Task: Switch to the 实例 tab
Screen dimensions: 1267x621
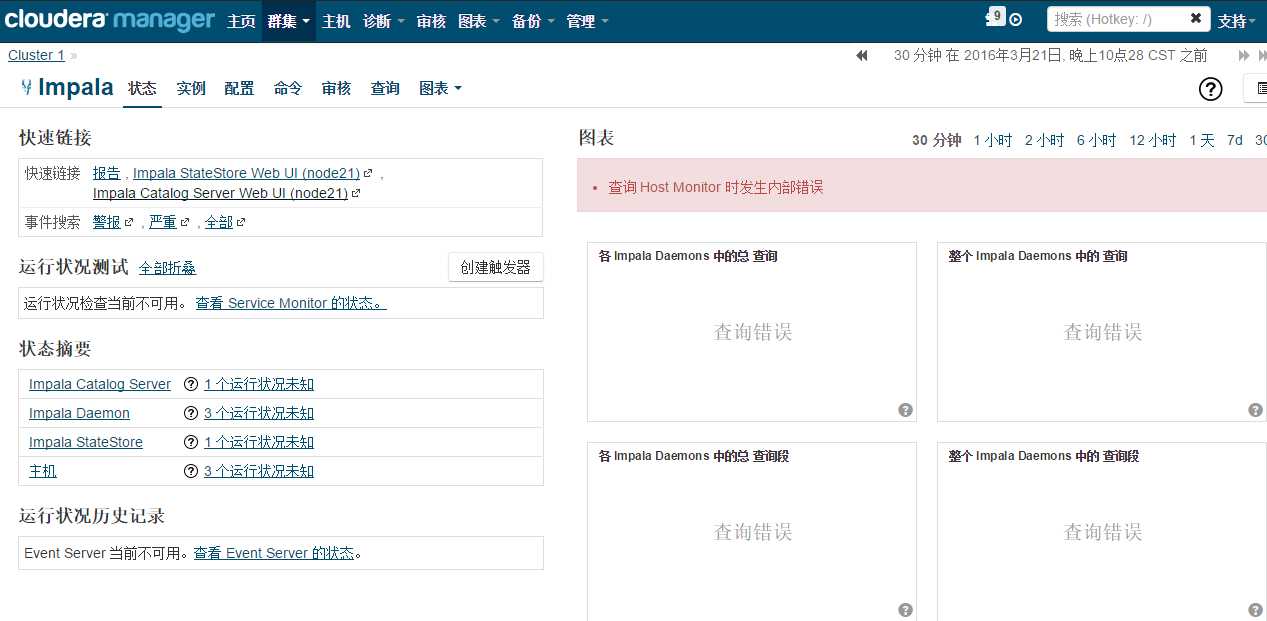Action: pyautogui.click(x=191, y=88)
